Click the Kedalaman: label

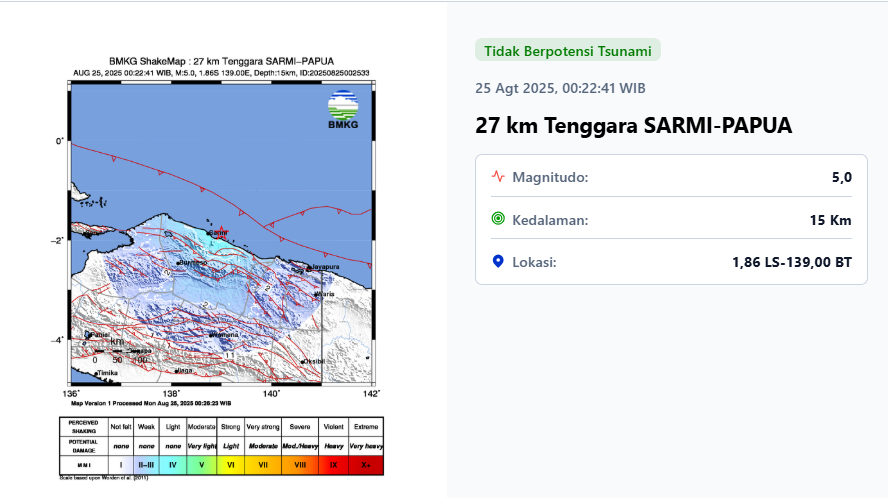tap(550, 220)
